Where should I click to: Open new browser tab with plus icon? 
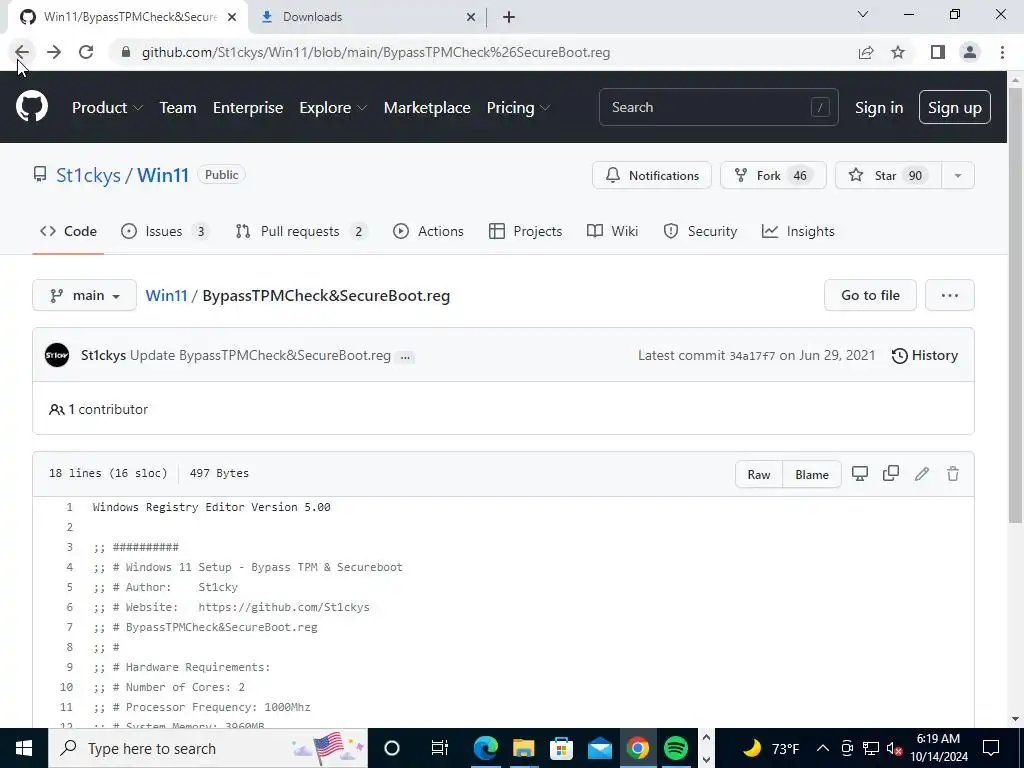point(509,17)
